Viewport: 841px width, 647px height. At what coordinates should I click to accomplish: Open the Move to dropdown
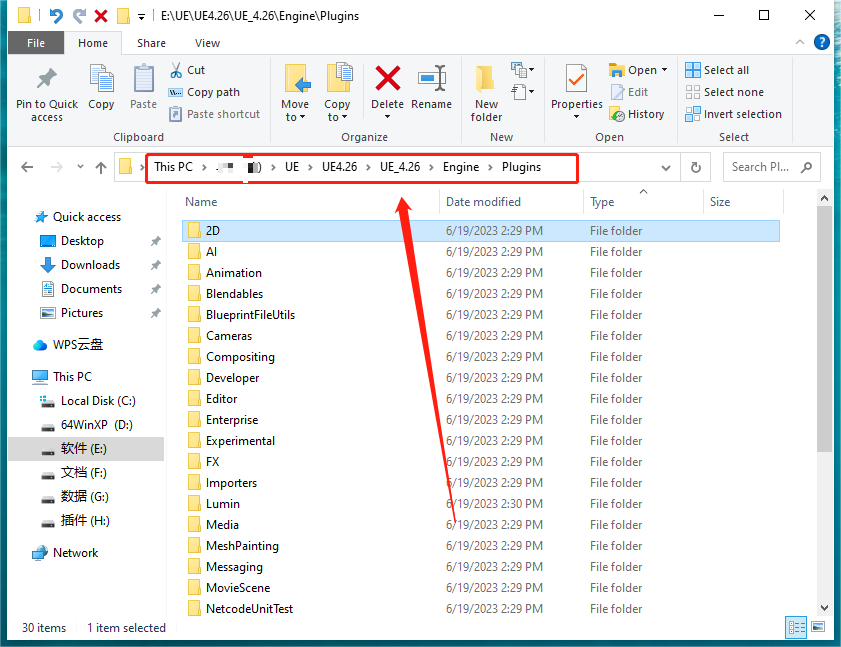pyautogui.click(x=295, y=93)
